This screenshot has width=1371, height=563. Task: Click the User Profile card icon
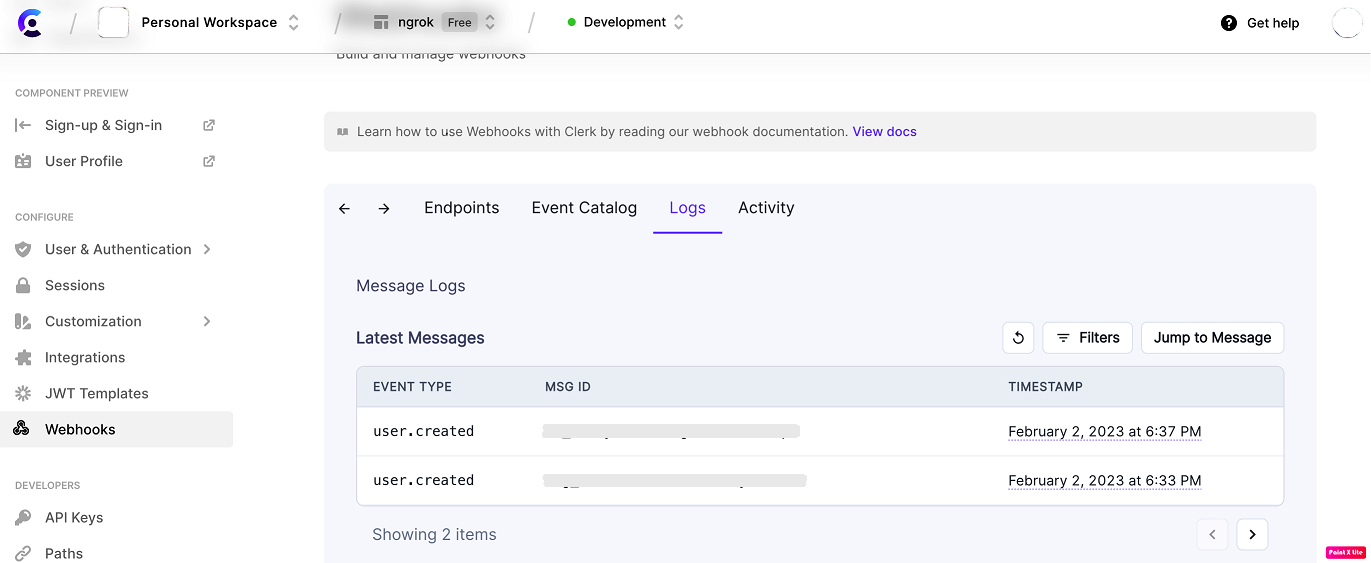(23, 161)
